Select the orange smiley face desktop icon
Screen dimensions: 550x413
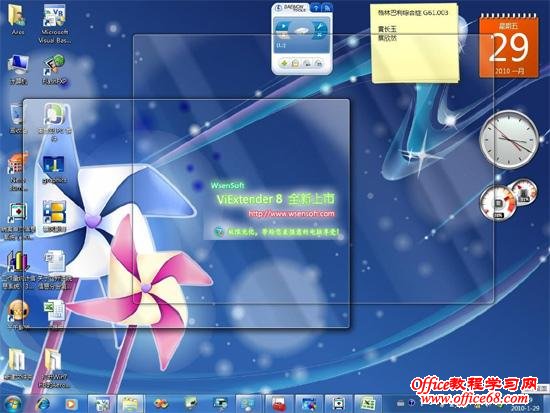click(18, 311)
